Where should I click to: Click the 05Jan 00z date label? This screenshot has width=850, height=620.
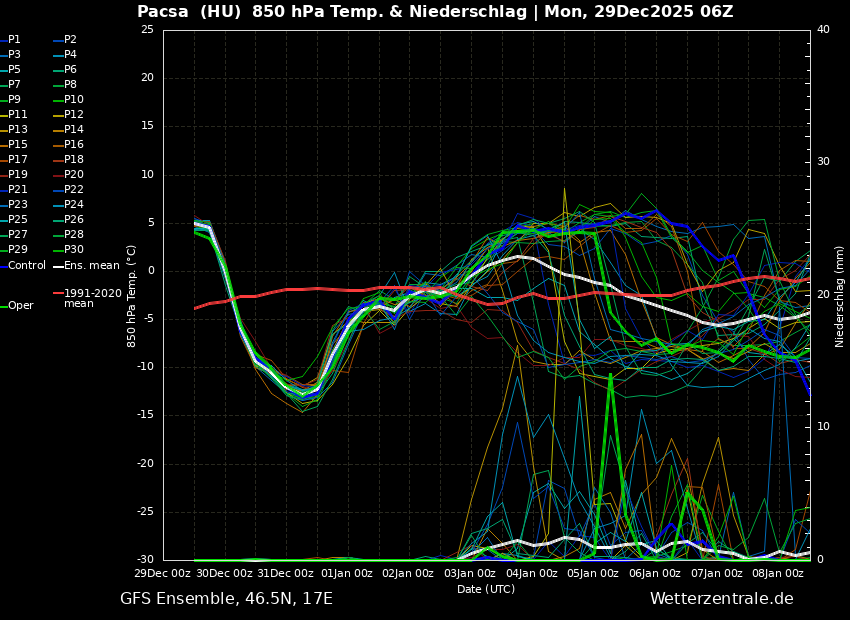click(x=593, y=574)
